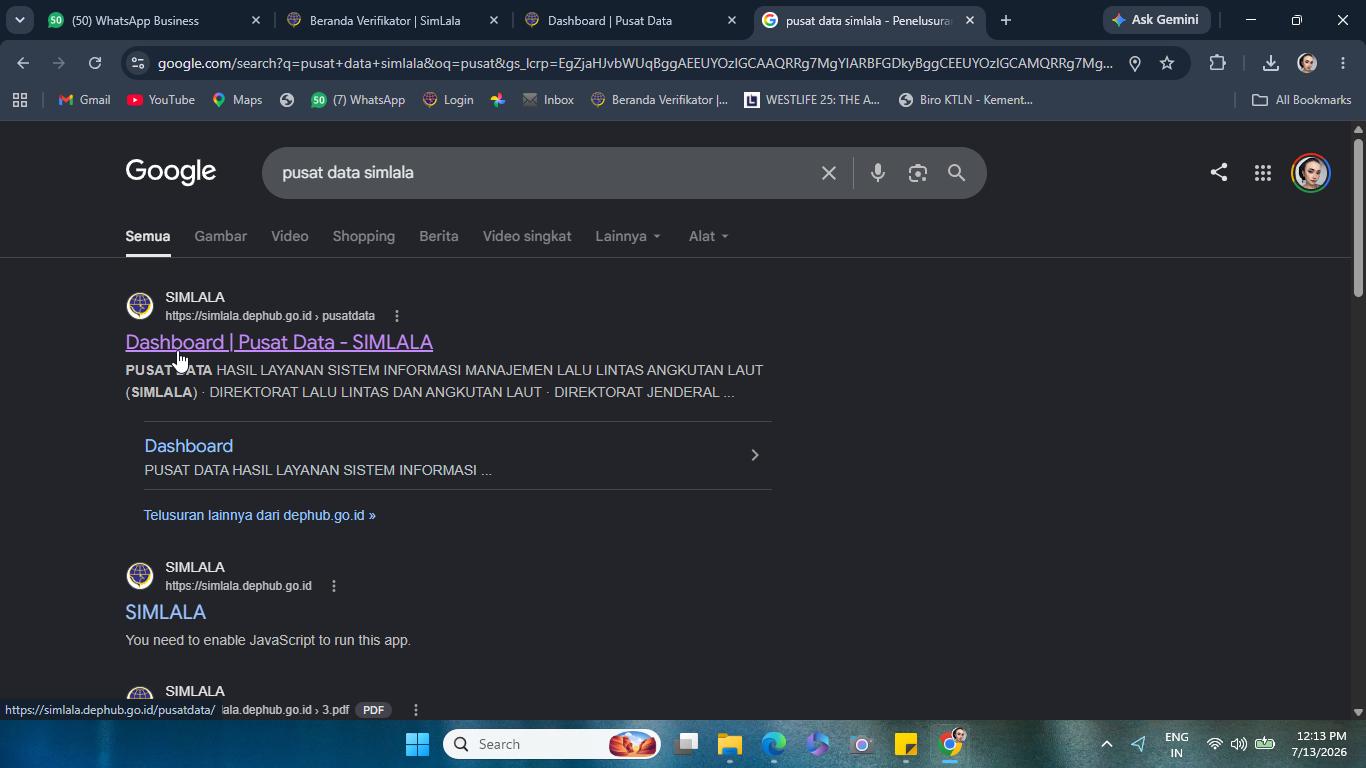Reload the current page
The width and height of the screenshot is (1366, 768).
95,63
